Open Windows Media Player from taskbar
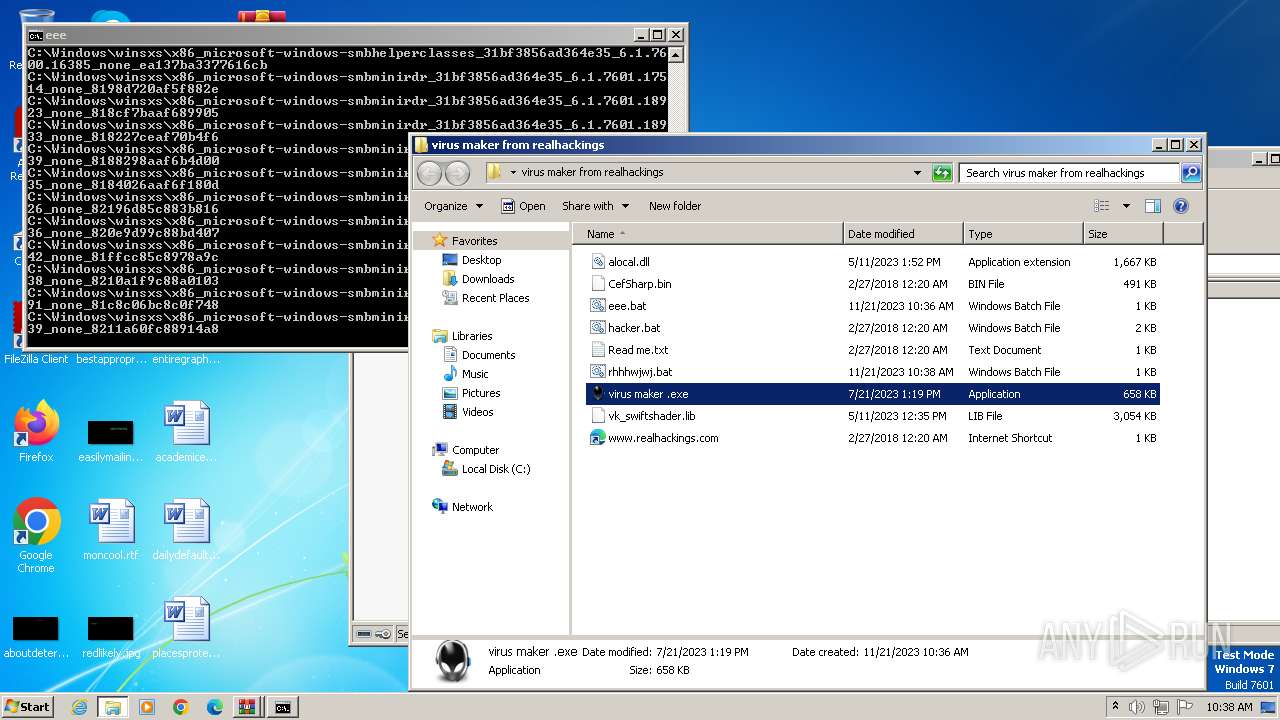Viewport: 1280px width, 720px height. (147, 707)
